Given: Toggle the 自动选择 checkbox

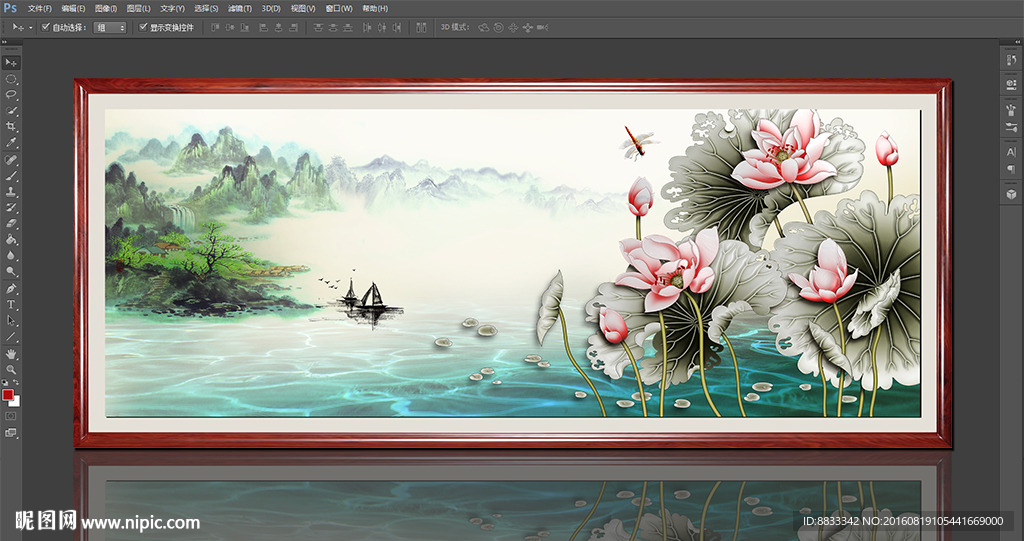Looking at the screenshot, I should click(x=46, y=27).
